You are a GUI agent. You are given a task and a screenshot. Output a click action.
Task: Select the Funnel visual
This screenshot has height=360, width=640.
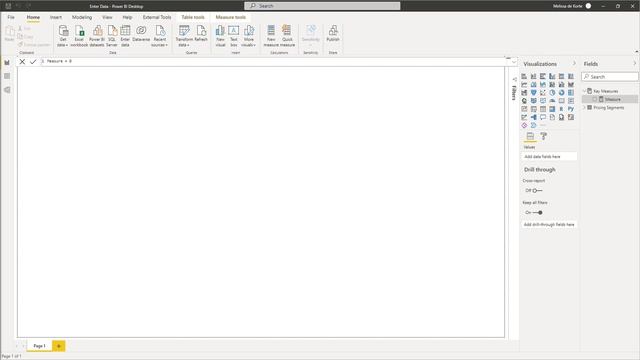point(533,93)
